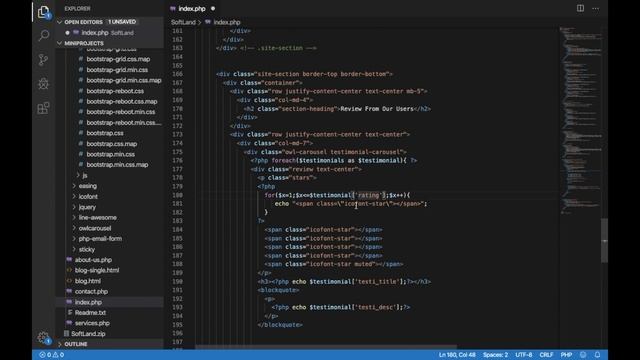Viewport: 640px width, 360px height.
Task: Expand the easing folder
Action: point(88,186)
